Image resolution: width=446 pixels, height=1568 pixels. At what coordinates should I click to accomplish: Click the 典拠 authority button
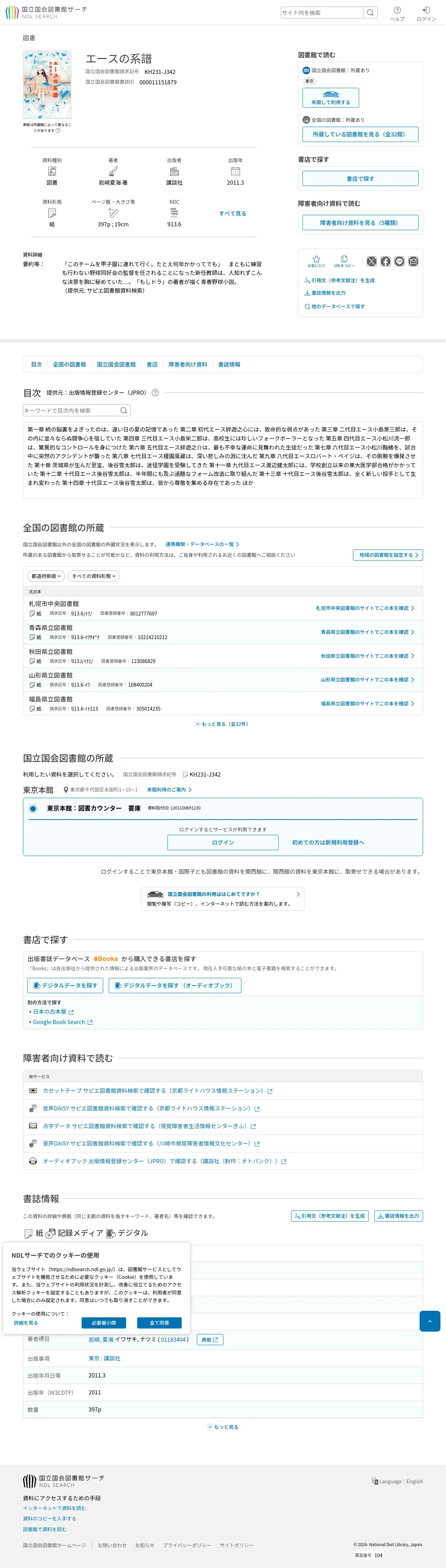[x=209, y=1340]
